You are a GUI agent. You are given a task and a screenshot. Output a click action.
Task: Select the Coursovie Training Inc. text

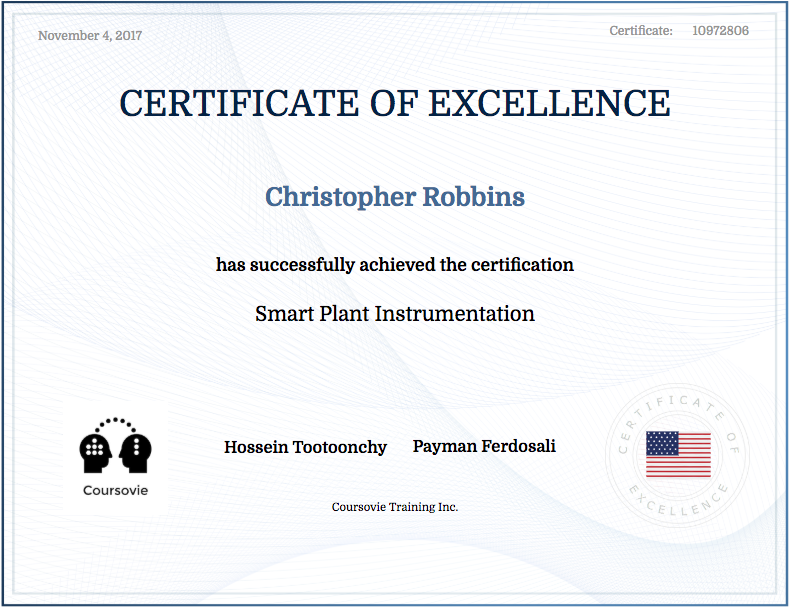(x=395, y=507)
